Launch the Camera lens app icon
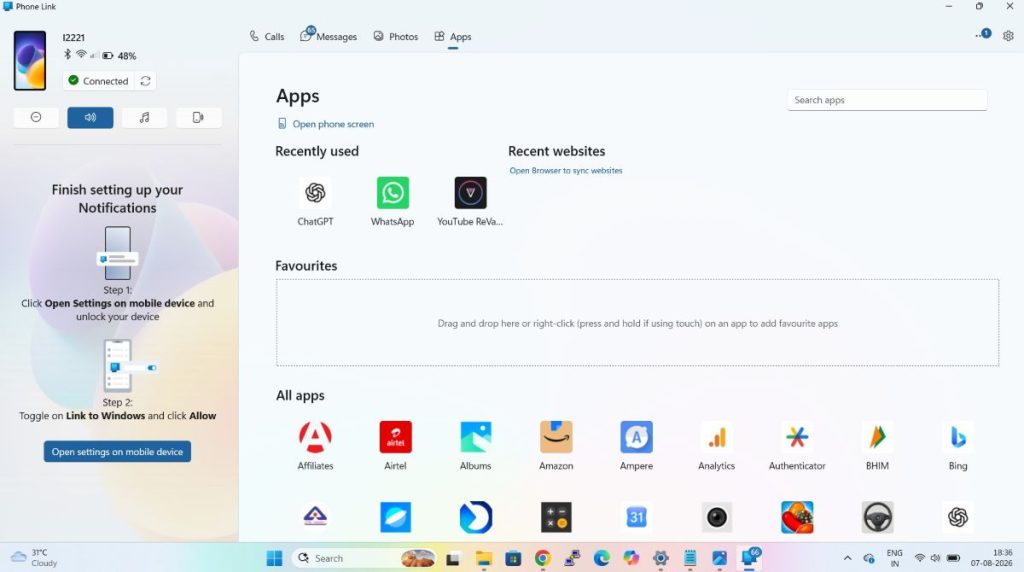1024x572 pixels. coord(716,517)
